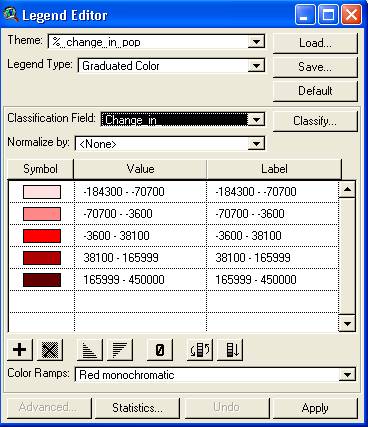
Task: Delete selected class with X icon
Action: pyautogui.click(x=50, y=350)
